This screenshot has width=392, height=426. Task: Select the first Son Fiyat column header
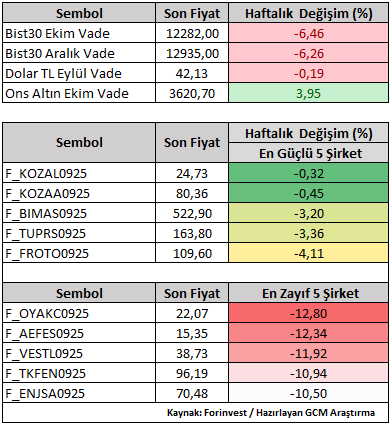click(192, 13)
